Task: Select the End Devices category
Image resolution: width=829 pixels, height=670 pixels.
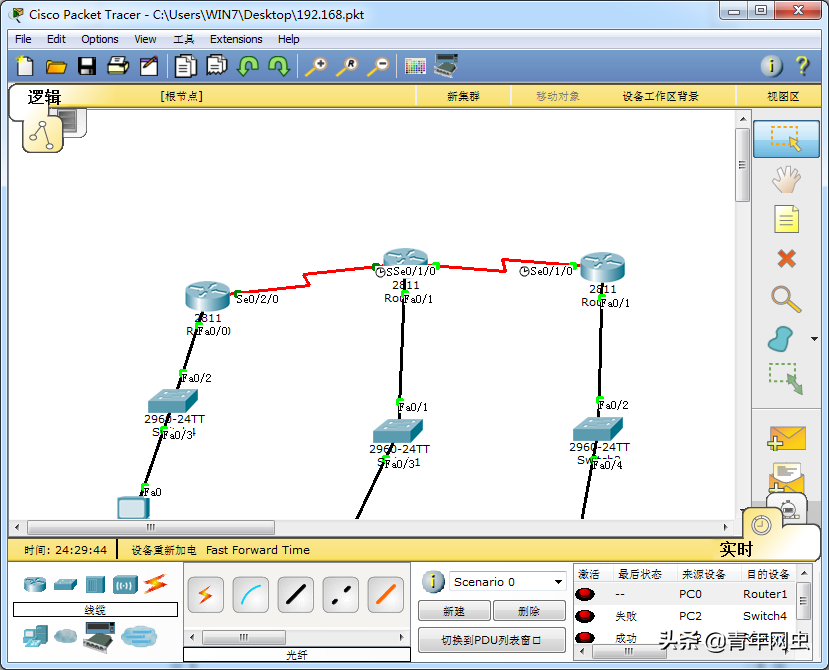Action: click(35, 636)
